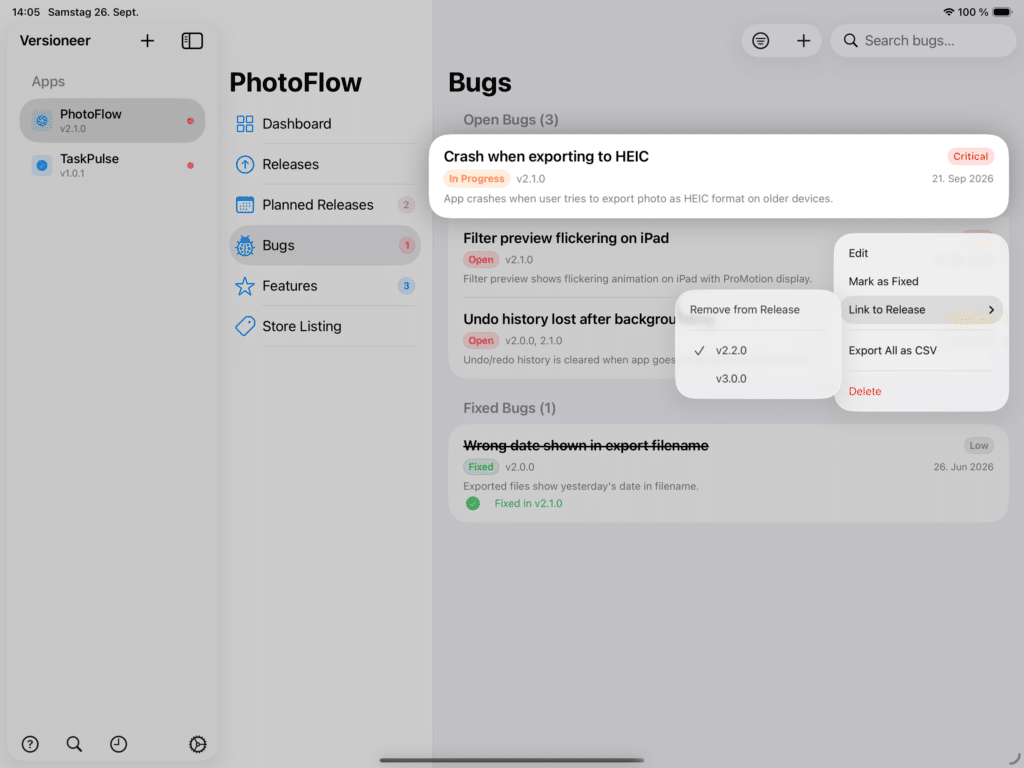
Task: Click Planned Releases count badge 2
Action: (406, 205)
